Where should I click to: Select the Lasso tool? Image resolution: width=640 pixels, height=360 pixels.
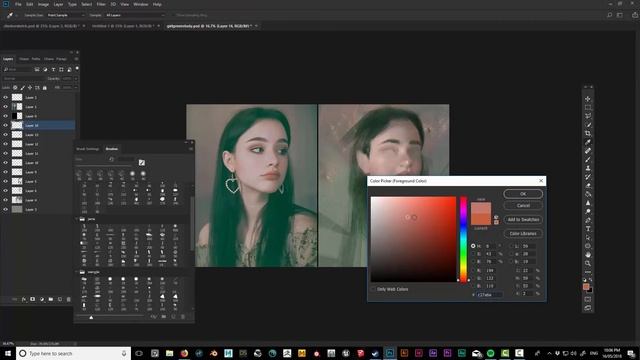(x=588, y=116)
